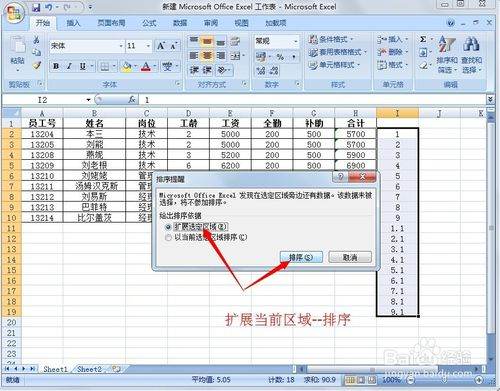Switch to the Formulas ribbon tab
This screenshot has width=500, height=391.
(x=149, y=23)
